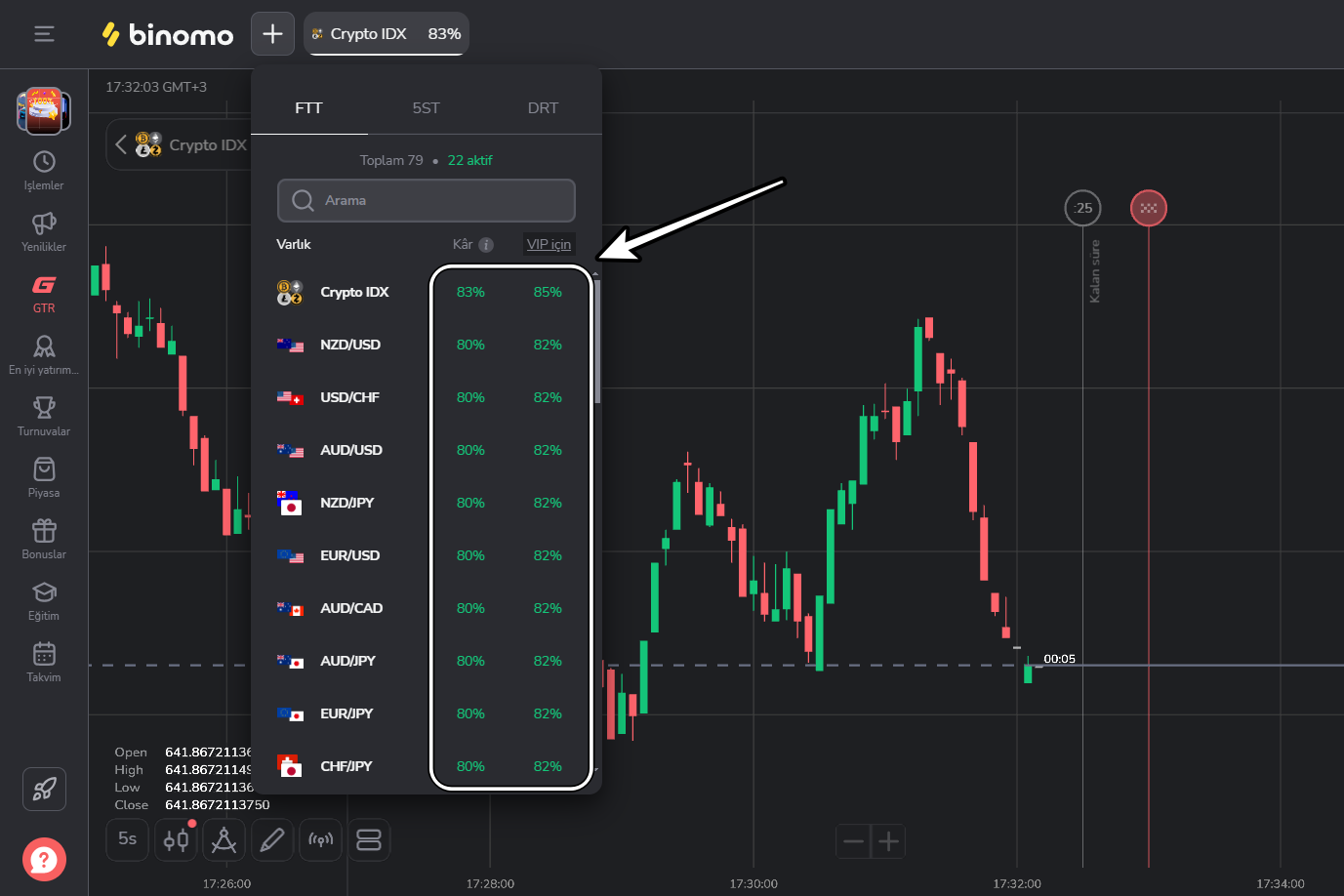The image size is (1344, 896).
Task: Open the hamburger menu
Action: pyautogui.click(x=44, y=34)
